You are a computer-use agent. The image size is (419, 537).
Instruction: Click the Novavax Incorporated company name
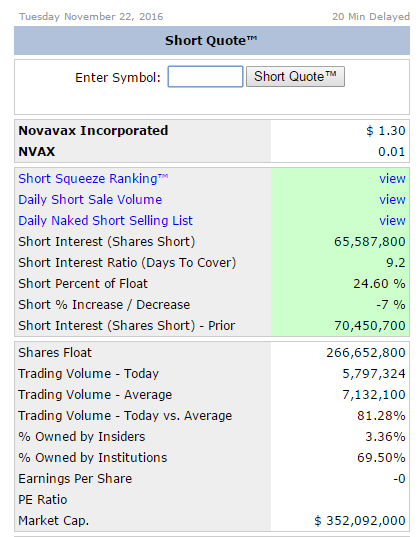(93, 130)
